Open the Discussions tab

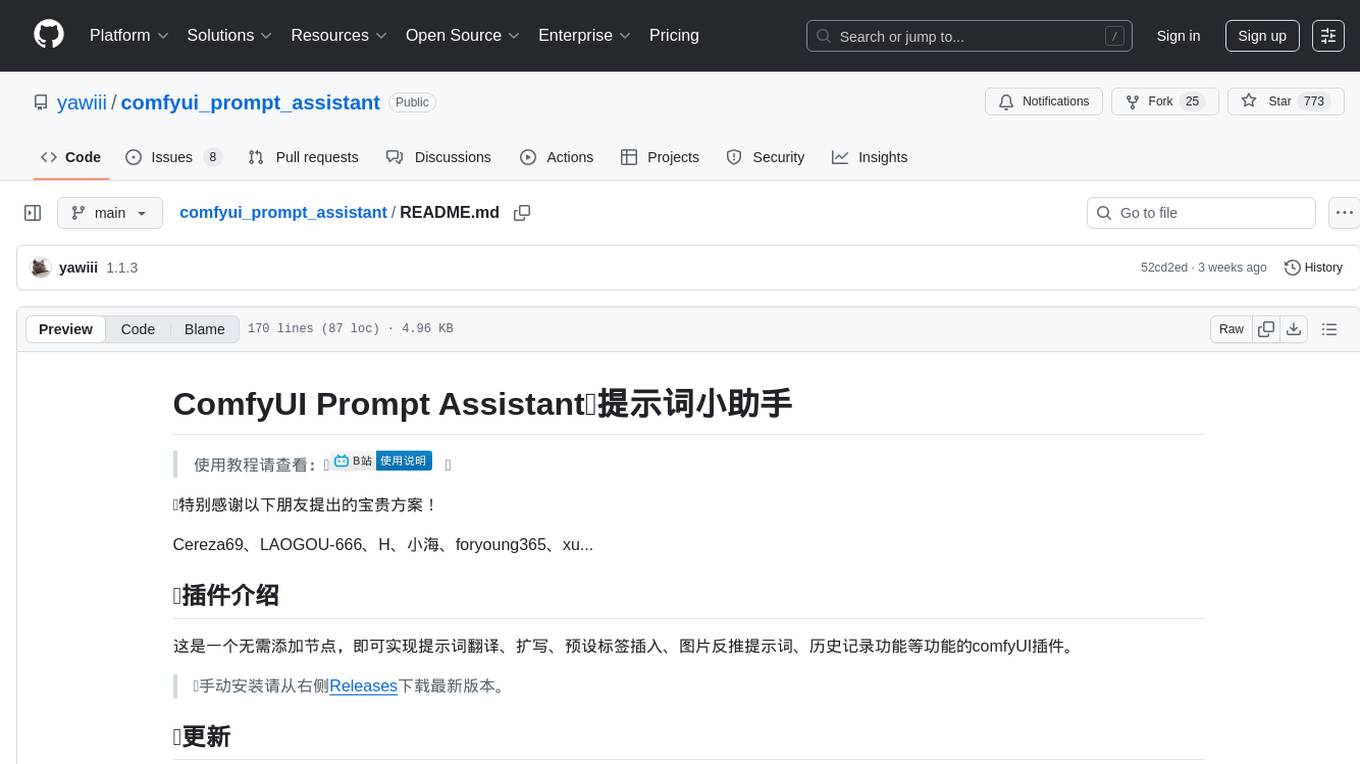(x=439, y=157)
